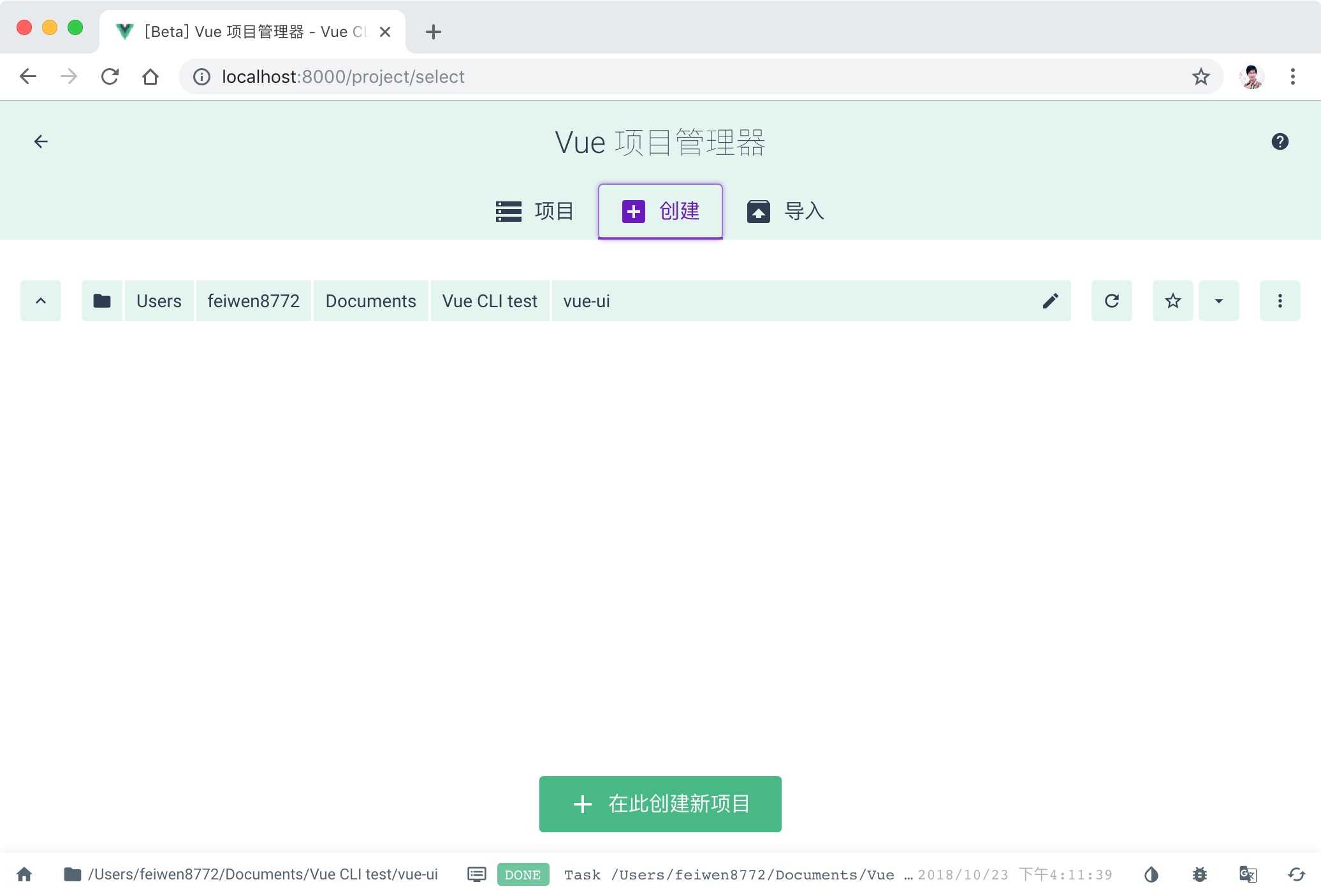Toggle favorite star for this folder

coord(1173,301)
